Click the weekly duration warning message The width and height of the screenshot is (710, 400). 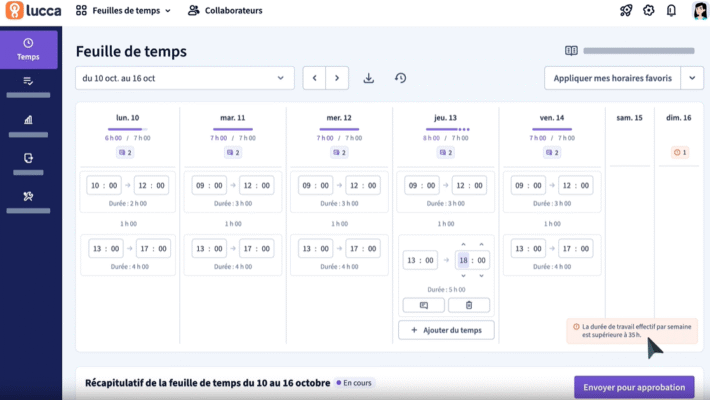point(632,331)
